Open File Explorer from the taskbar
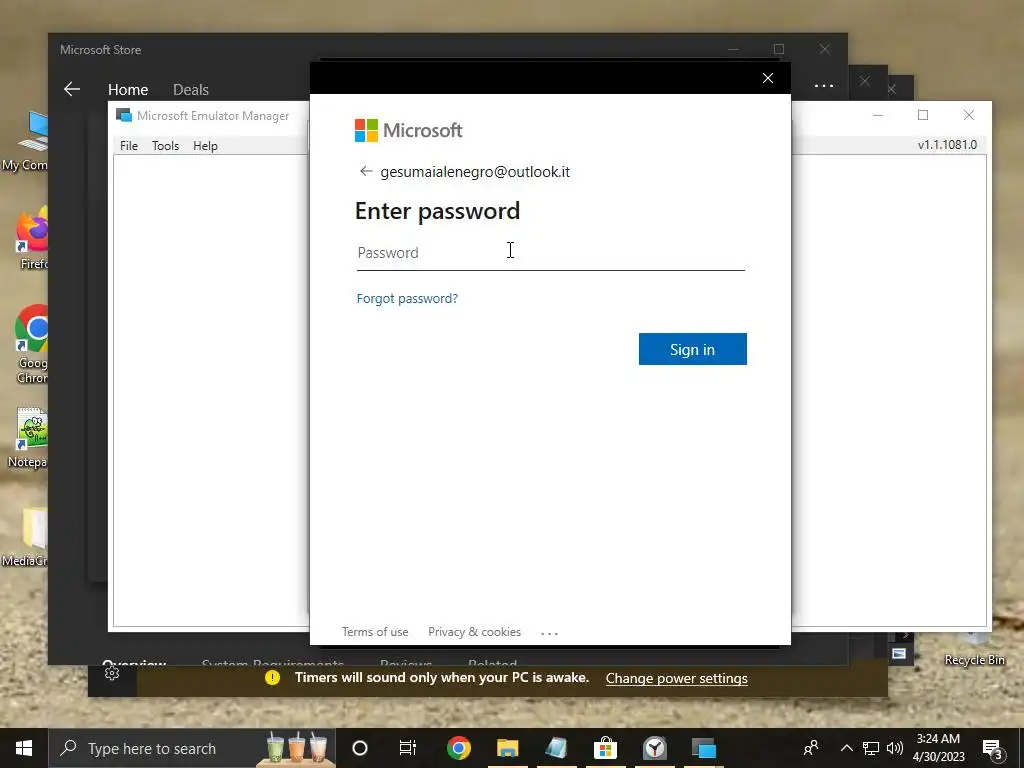The width and height of the screenshot is (1024, 768). [x=507, y=748]
